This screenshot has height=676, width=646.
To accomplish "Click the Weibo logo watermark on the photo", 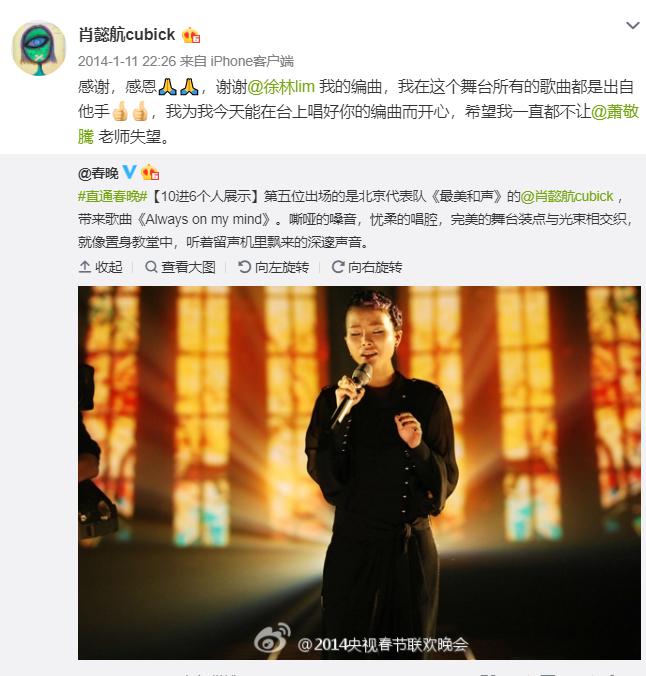I will click(272, 638).
